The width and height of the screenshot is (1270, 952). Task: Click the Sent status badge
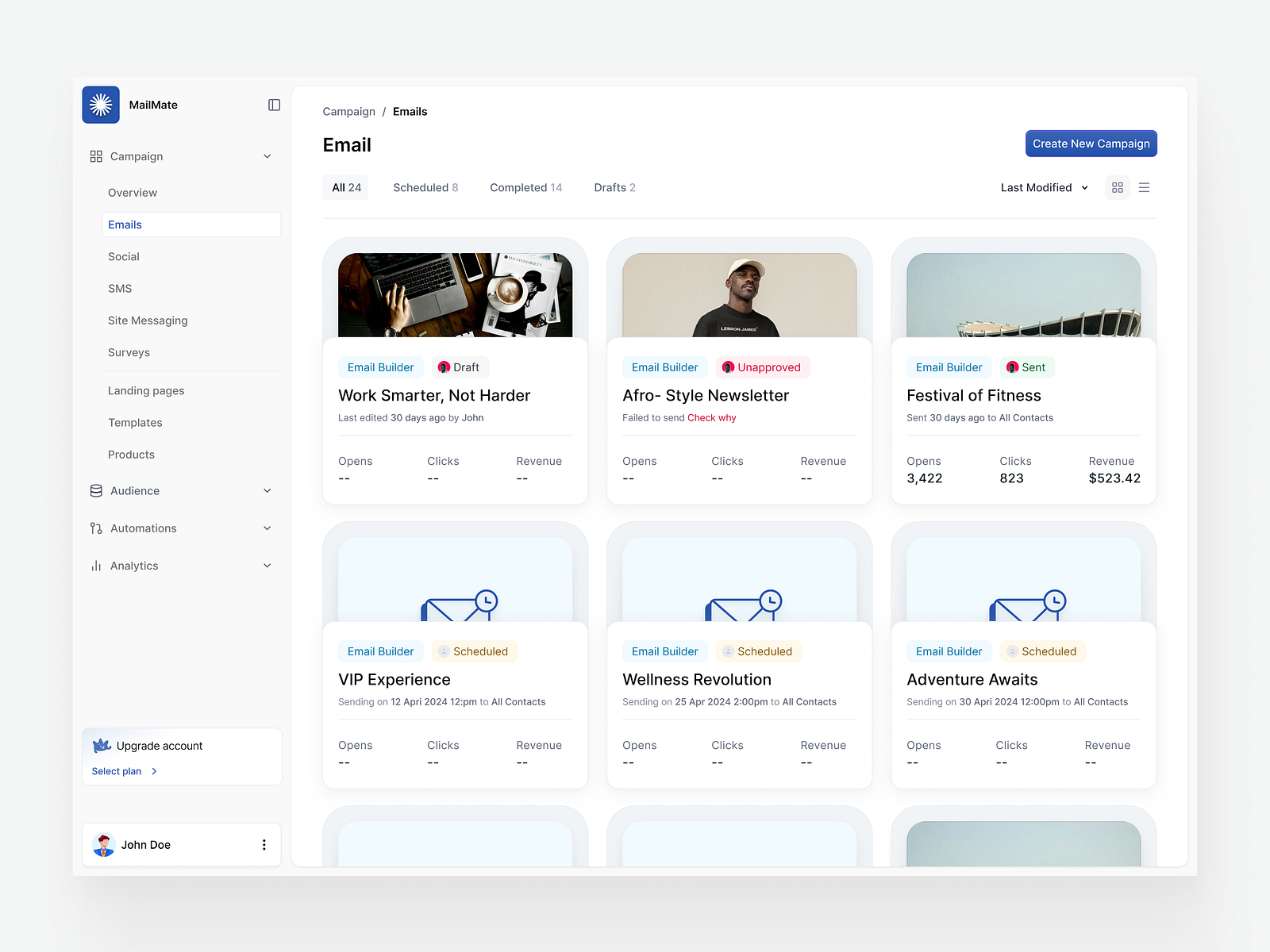1027,367
